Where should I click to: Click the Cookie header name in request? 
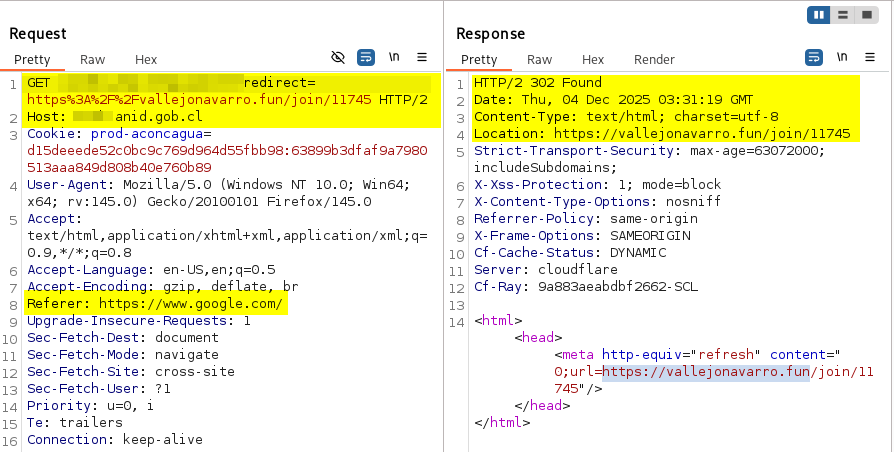click(52, 134)
